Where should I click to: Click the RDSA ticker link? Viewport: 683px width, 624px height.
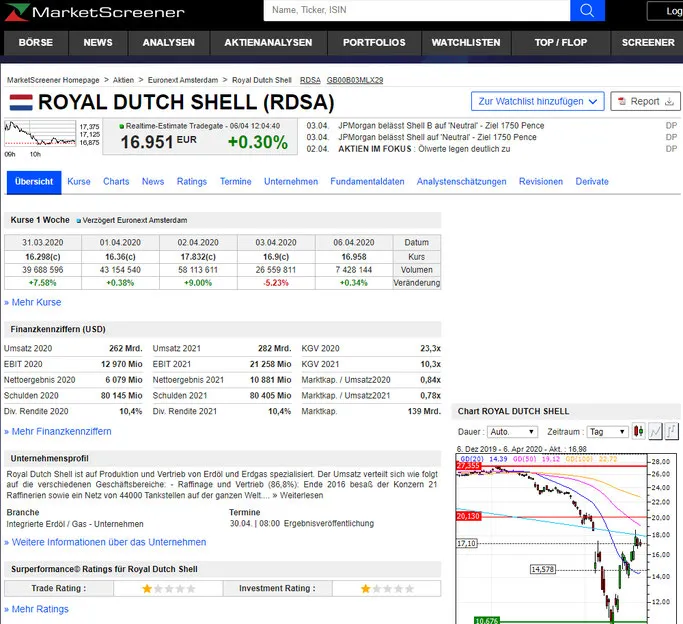(310, 80)
